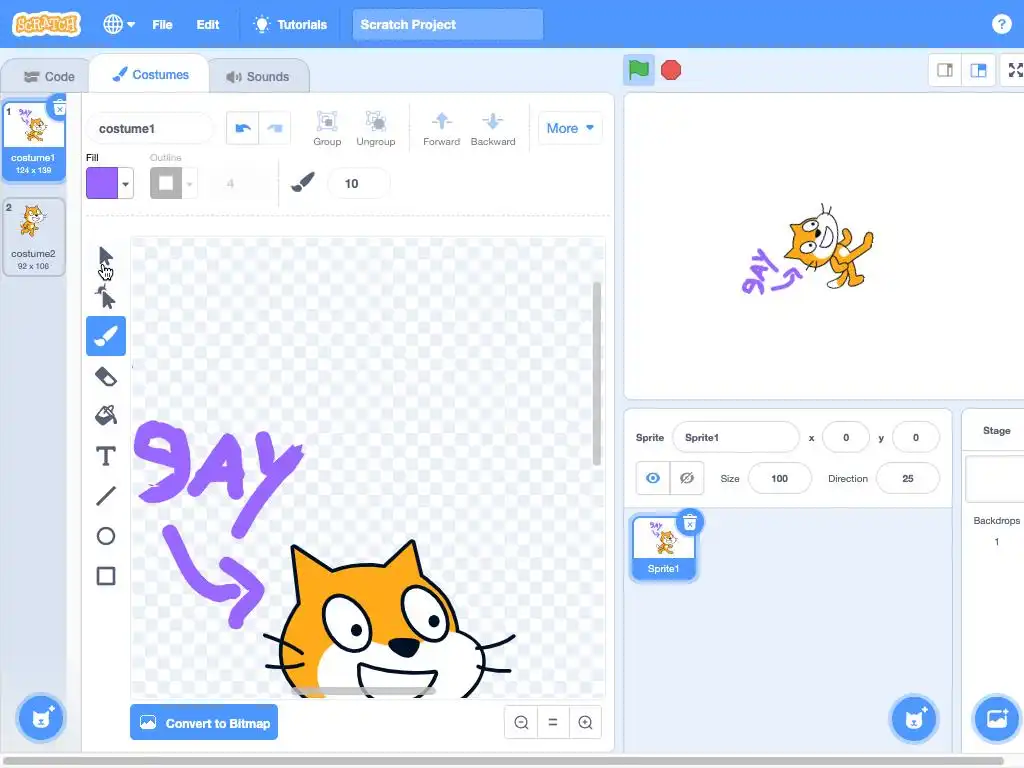The image size is (1024, 768).
Task: Open the help question mark
Action: point(1001,24)
